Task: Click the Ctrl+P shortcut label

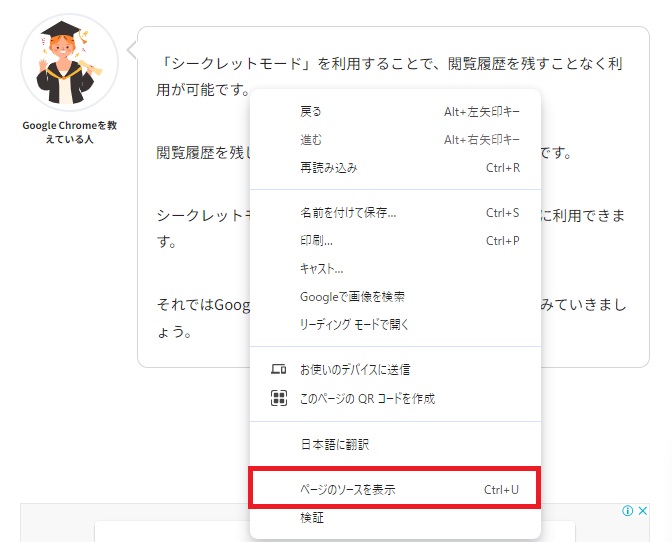Action: point(502,241)
